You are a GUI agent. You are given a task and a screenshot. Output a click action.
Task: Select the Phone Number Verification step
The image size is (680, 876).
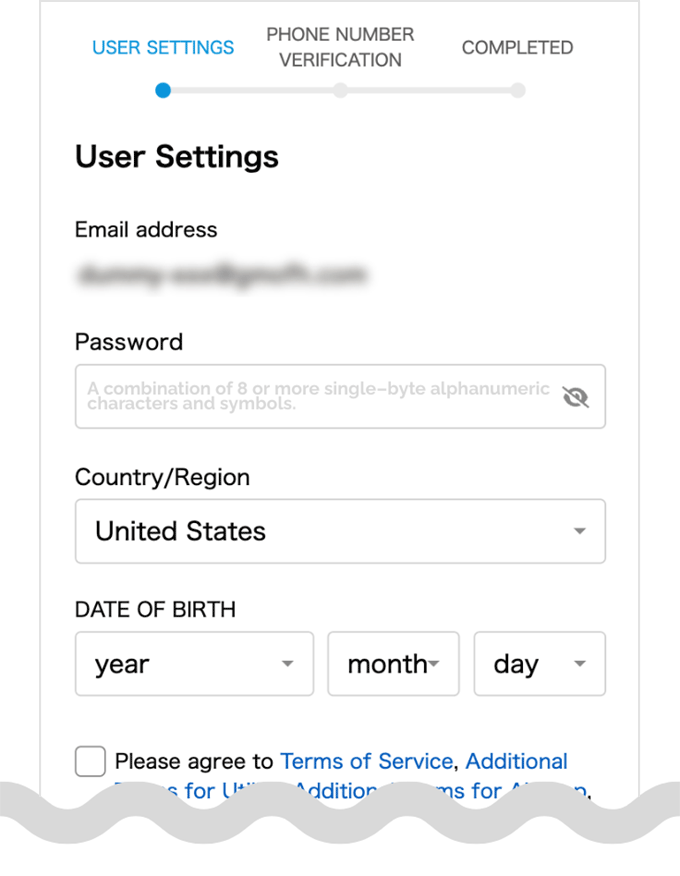click(x=340, y=47)
